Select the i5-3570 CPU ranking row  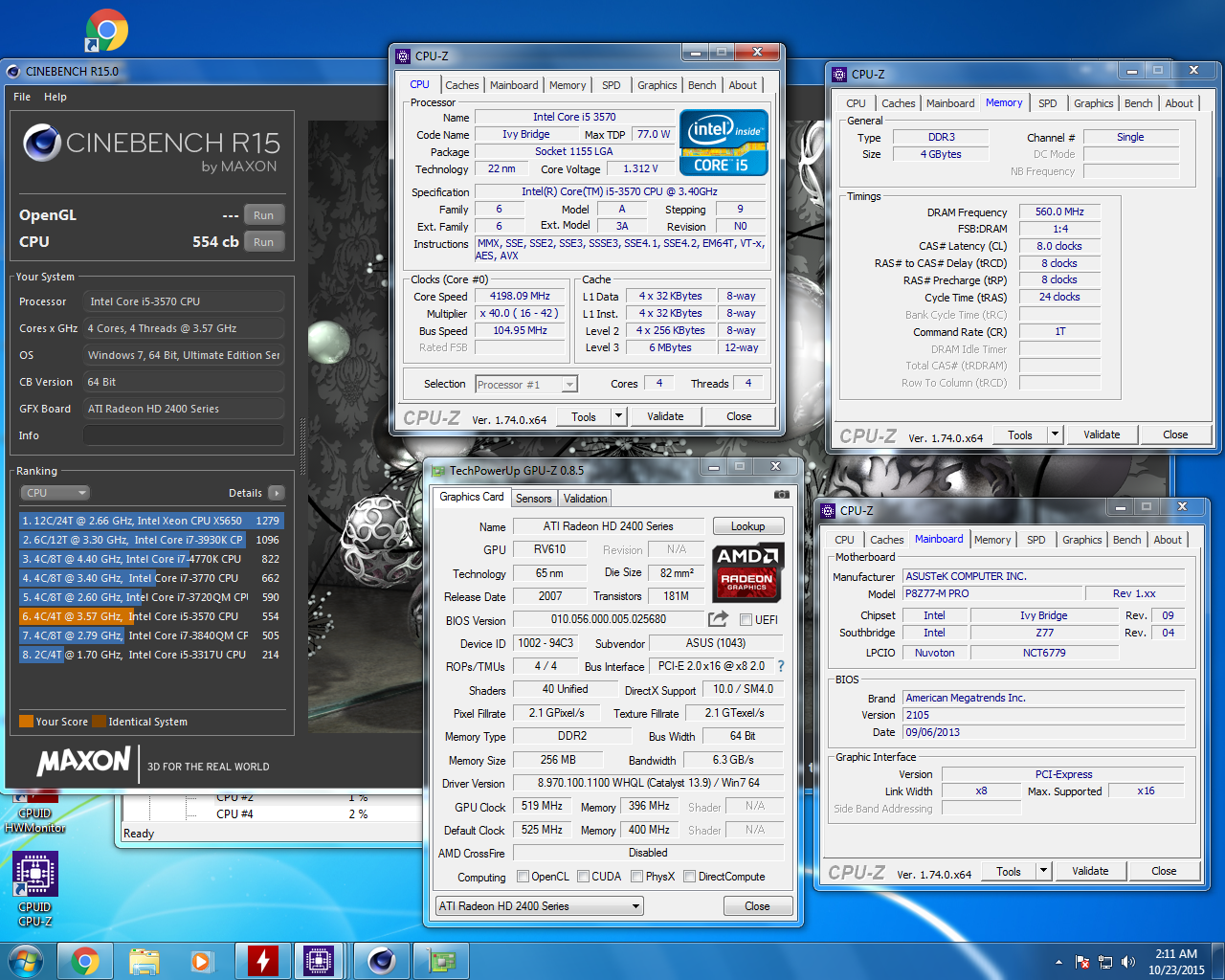(x=151, y=616)
